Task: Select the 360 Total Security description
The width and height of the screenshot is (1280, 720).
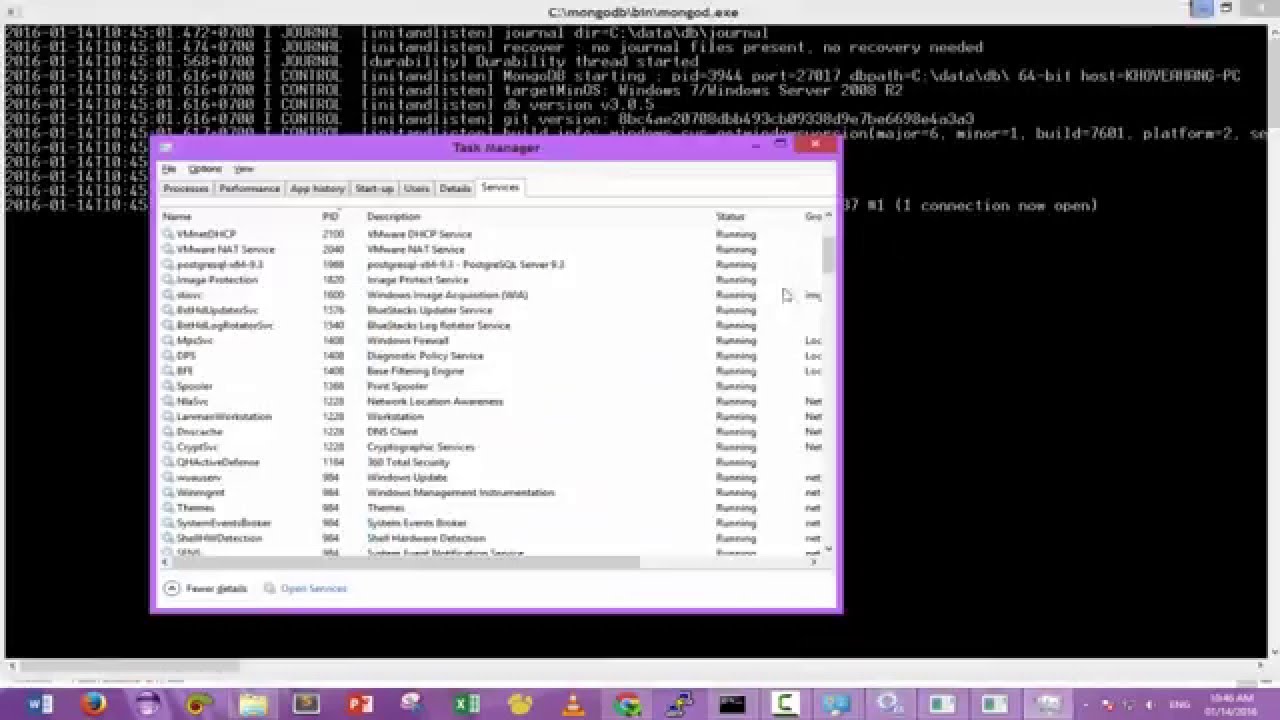Action: click(x=408, y=462)
